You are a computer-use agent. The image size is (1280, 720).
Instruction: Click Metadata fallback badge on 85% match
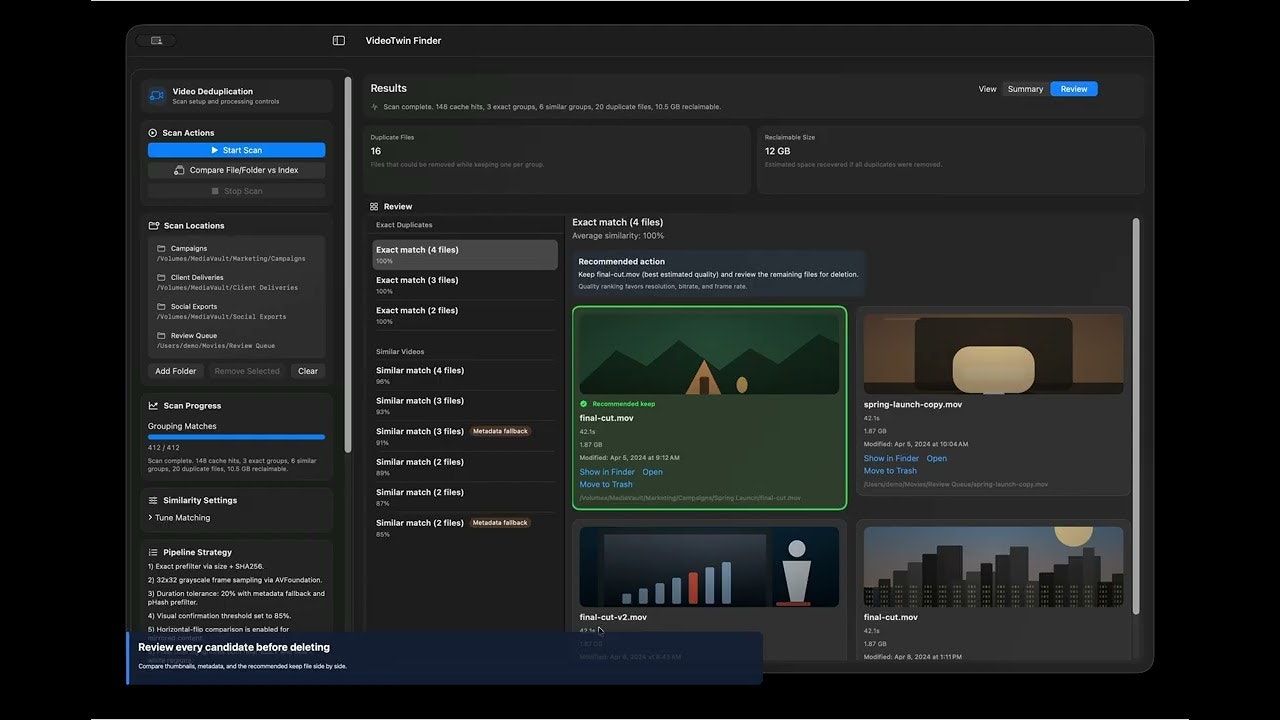click(500, 522)
